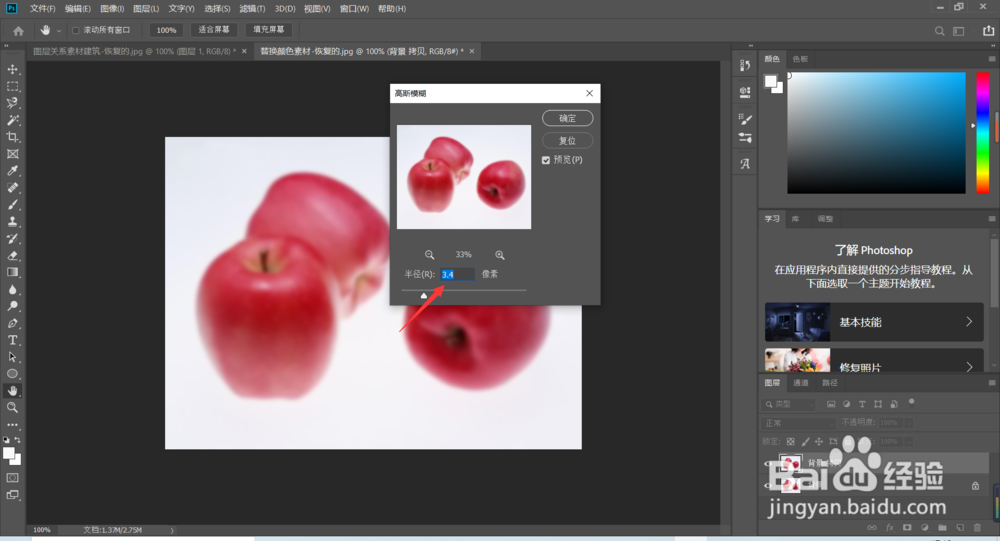Open the Color panel menu
This screenshot has width=1000, height=541.
992,59
